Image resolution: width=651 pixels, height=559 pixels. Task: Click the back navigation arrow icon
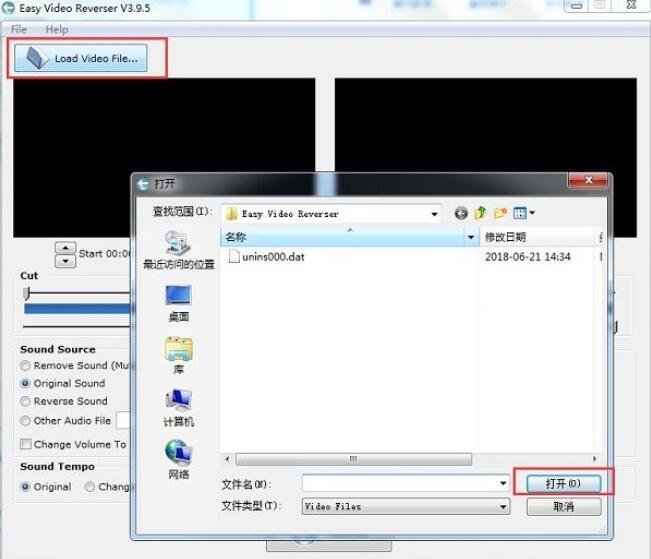pos(461,213)
